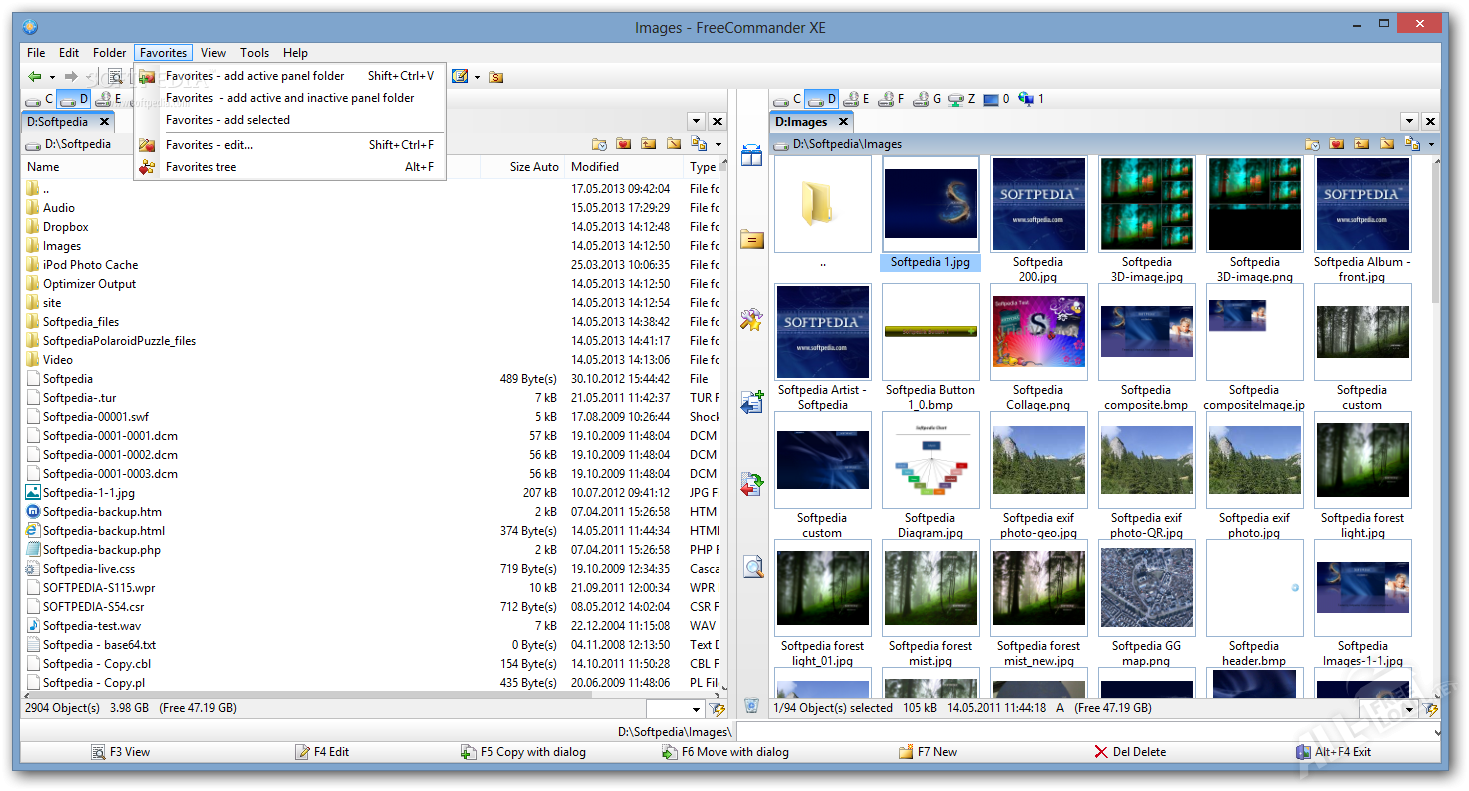
Task: Click the recycle bin icon in middle bar
Action: 752,707
